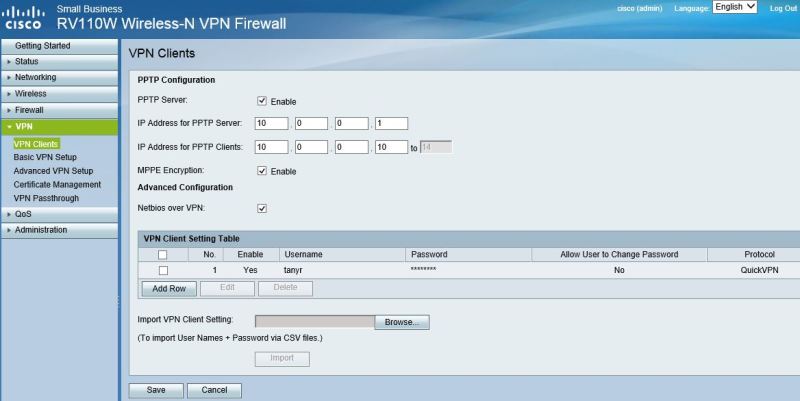Click the 'QuickVPN' protocol cell
Viewport: 800px width, 401px height.
(x=759, y=270)
